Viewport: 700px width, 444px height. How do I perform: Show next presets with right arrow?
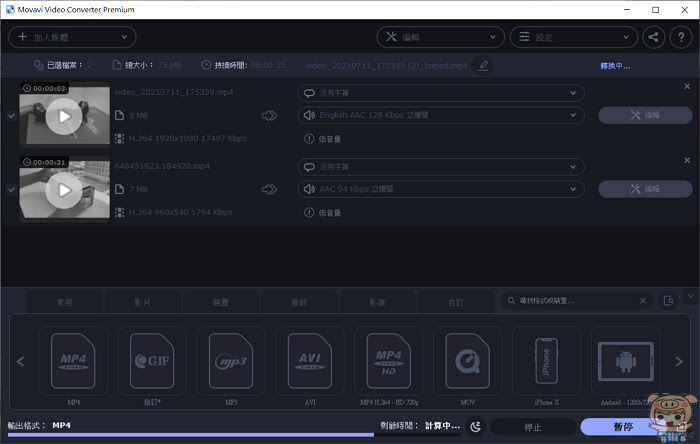[679, 361]
